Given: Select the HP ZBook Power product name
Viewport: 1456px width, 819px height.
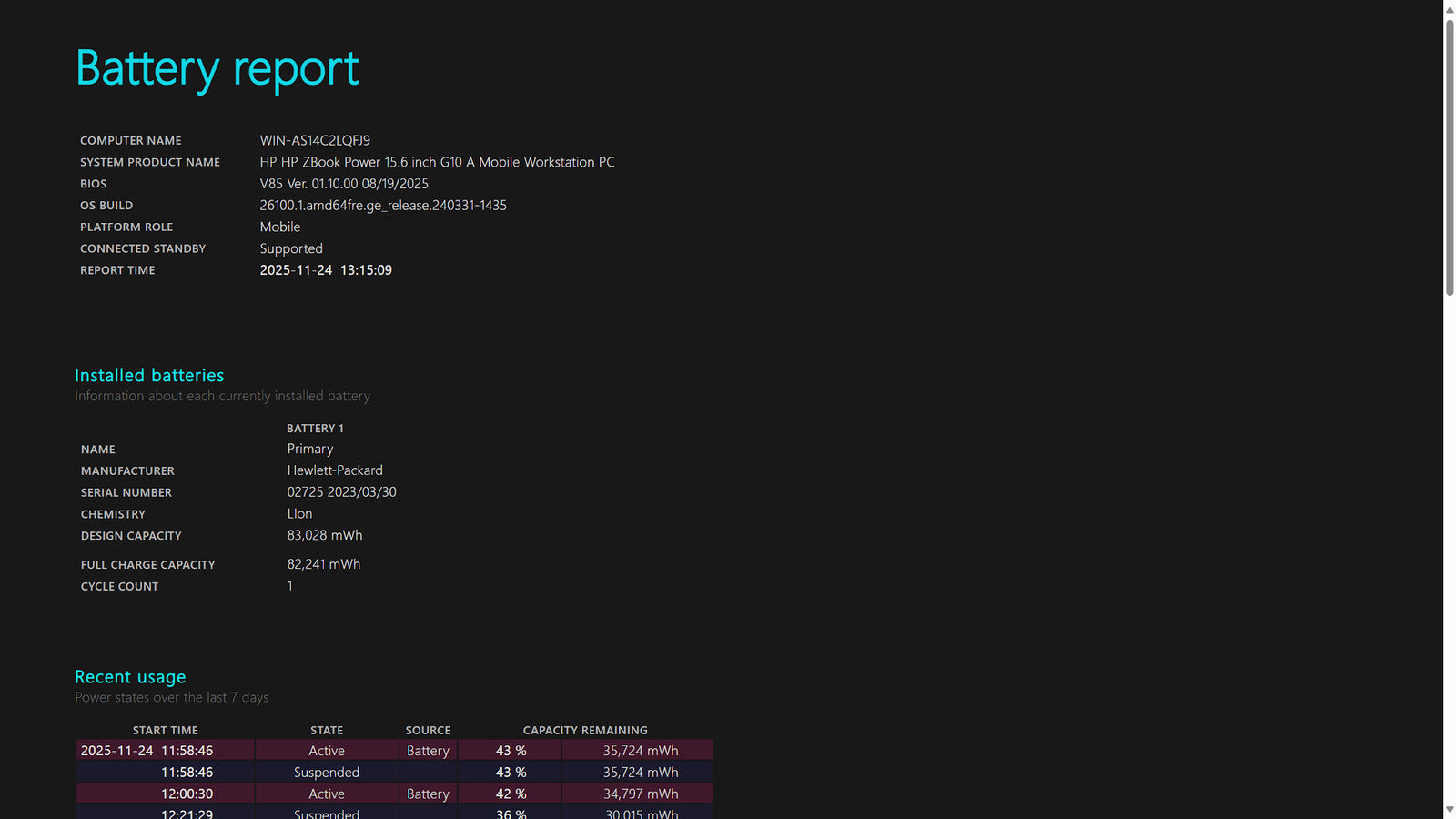Looking at the screenshot, I should coord(437,162).
